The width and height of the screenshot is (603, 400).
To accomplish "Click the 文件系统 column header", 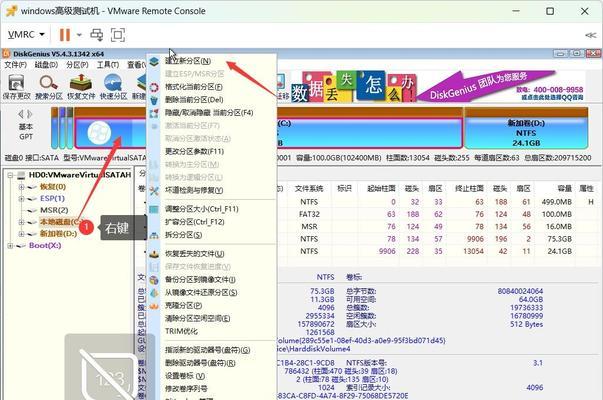I will click(x=309, y=188).
